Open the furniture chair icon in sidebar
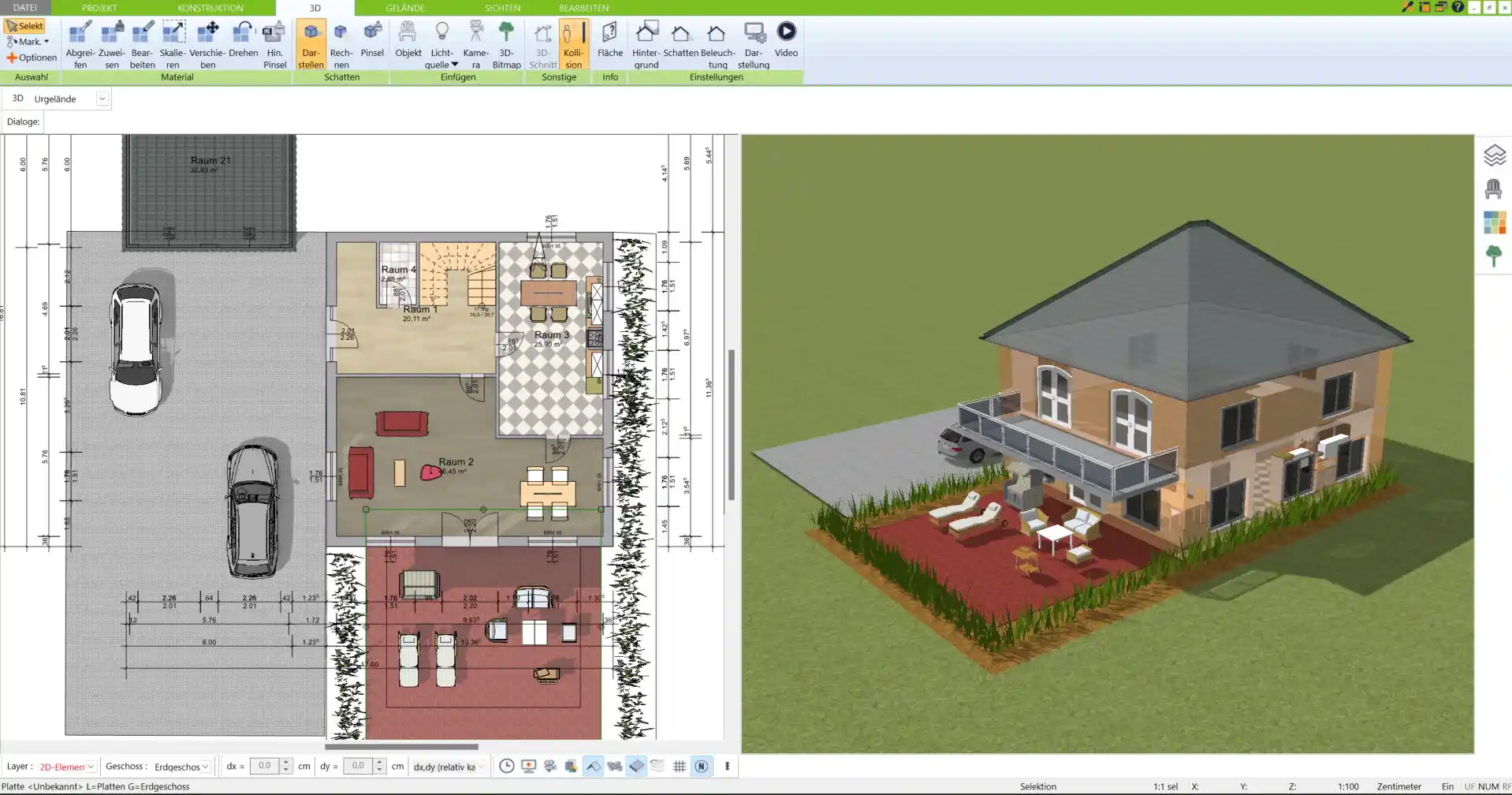This screenshot has height=795, width=1512. pos(1494,189)
